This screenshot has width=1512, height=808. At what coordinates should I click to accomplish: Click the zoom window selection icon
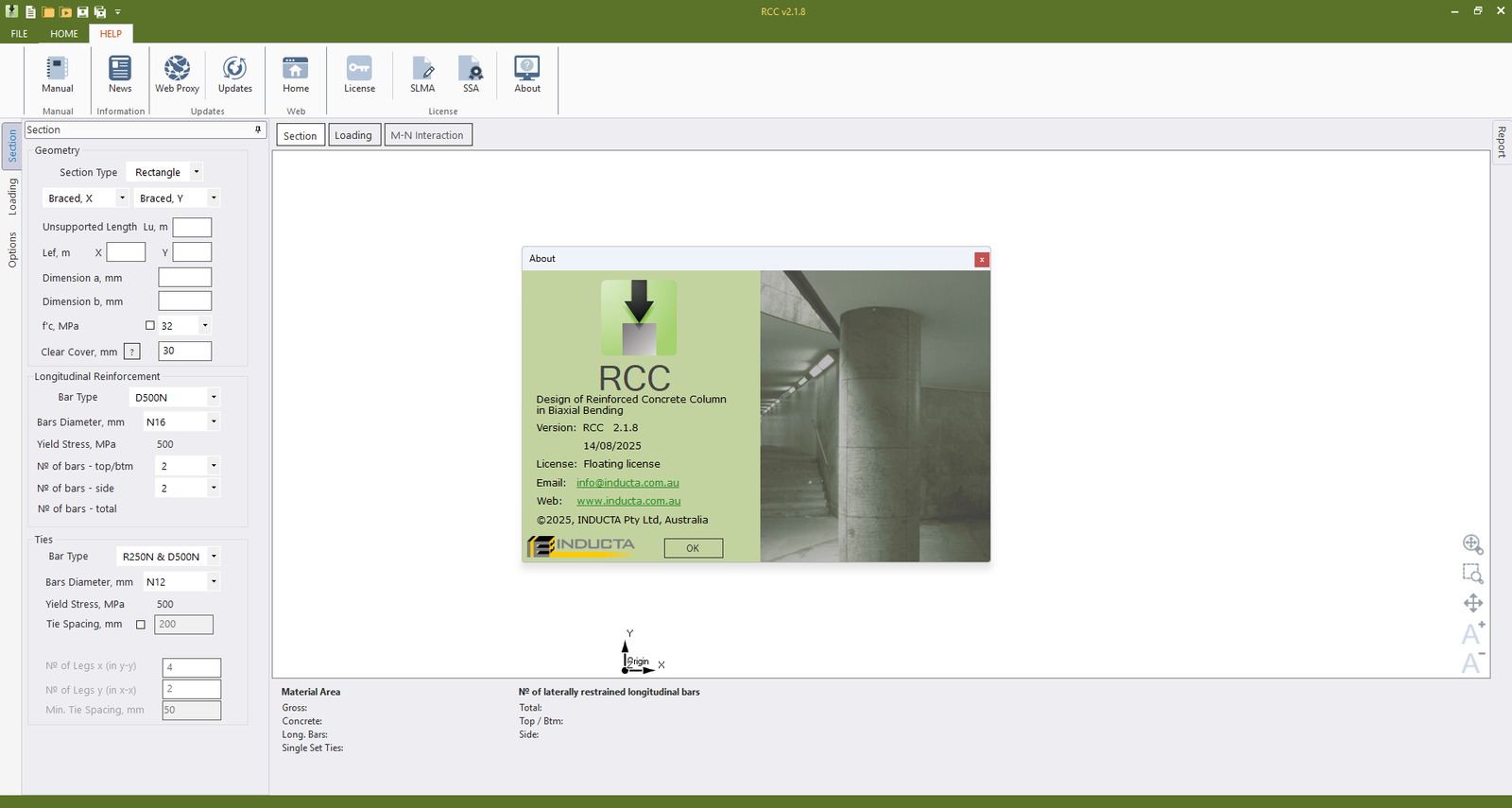tap(1472, 573)
